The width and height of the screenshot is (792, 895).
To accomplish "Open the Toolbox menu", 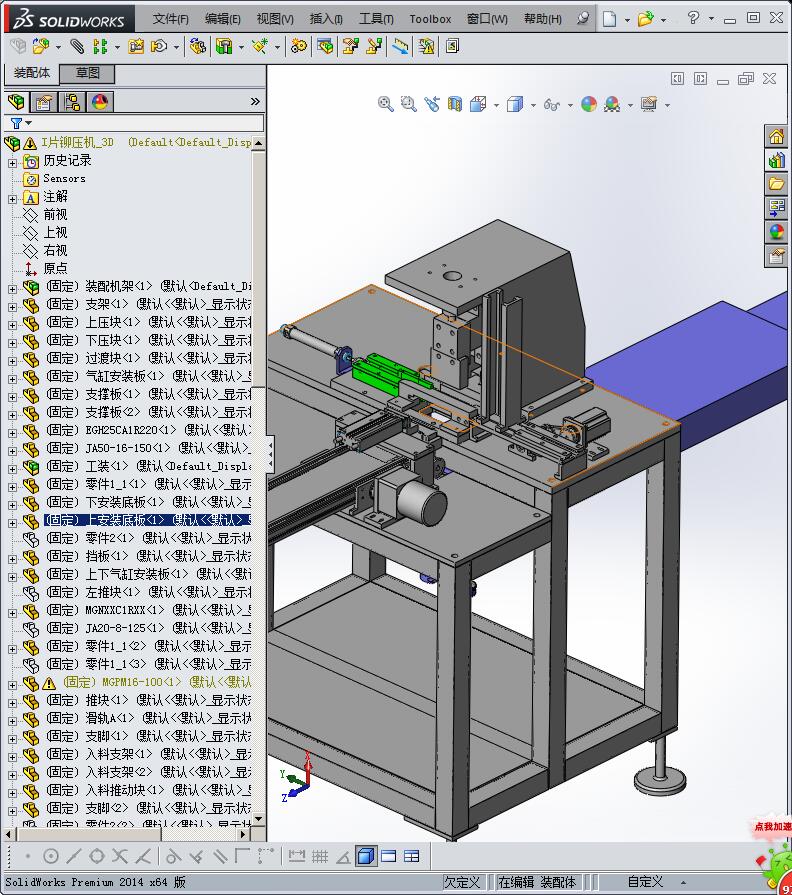I will 430,19.
